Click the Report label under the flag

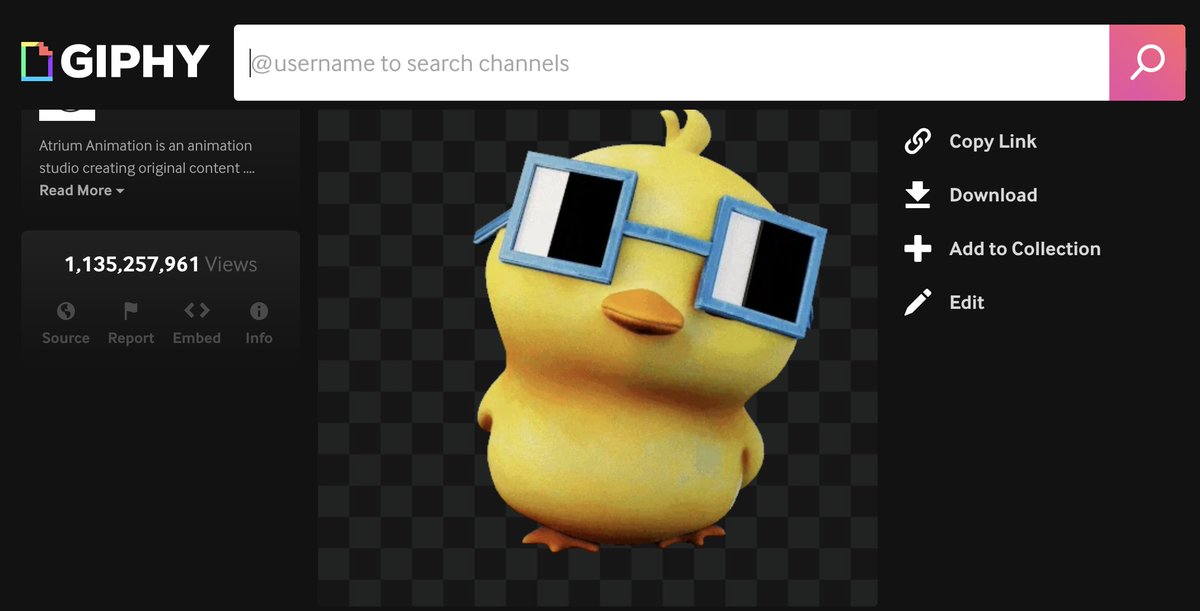[131, 338]
